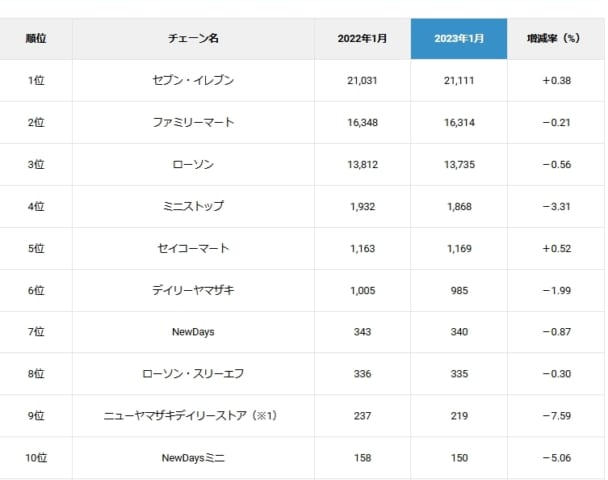
Task: Click the ローソン chain name cell
Action: 194,165
